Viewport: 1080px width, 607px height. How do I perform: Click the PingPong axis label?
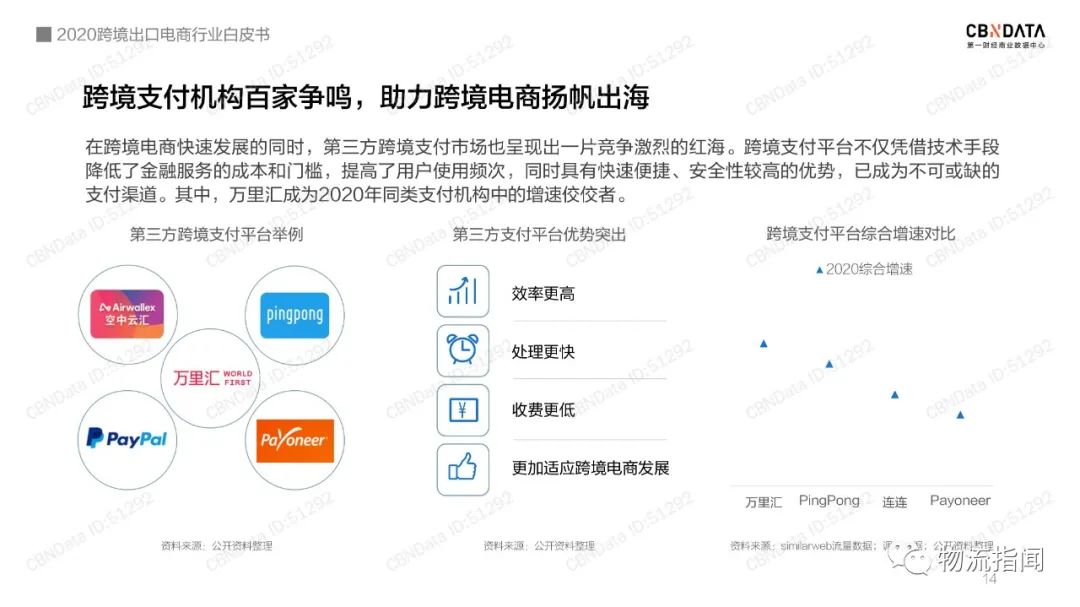click(x=829, y=501)
